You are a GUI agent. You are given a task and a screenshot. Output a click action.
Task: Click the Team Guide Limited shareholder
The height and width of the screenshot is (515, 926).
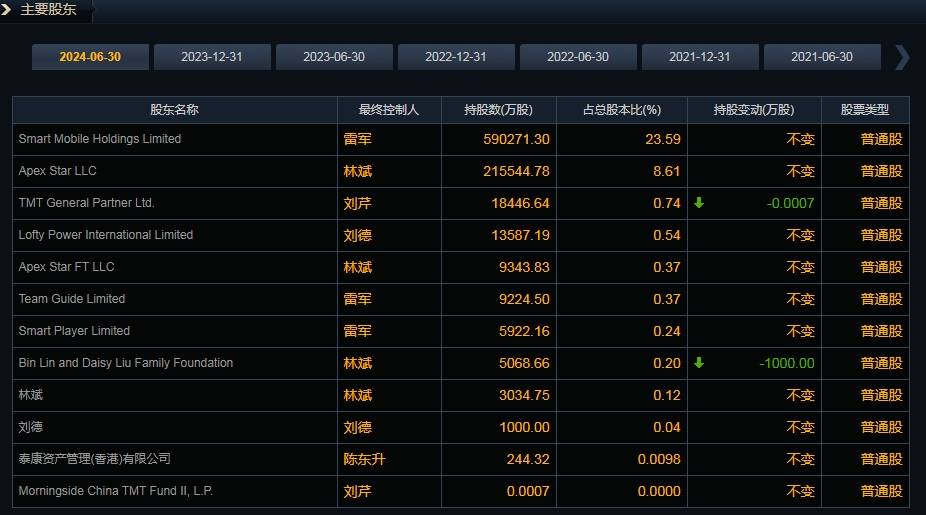tap(71, 298)
